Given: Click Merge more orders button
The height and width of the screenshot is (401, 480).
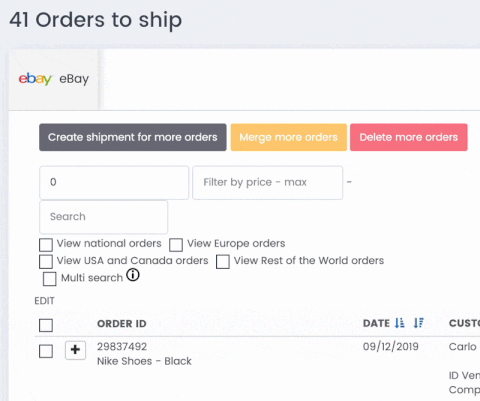Looking at the screenshot, I should coord(288,137).
